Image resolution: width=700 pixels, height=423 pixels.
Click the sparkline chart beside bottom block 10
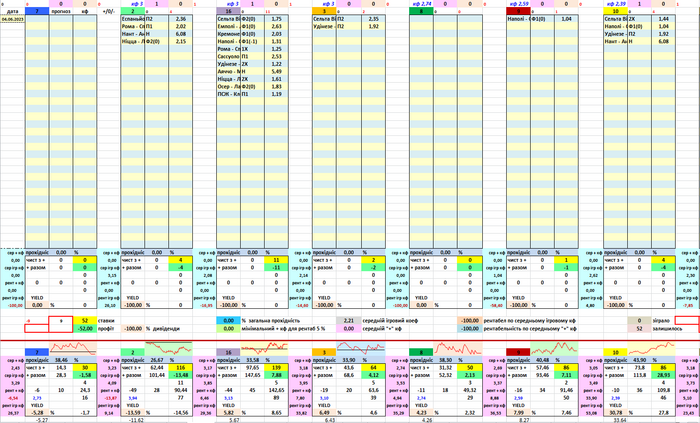pyautogui.click(x=651, y=348)
